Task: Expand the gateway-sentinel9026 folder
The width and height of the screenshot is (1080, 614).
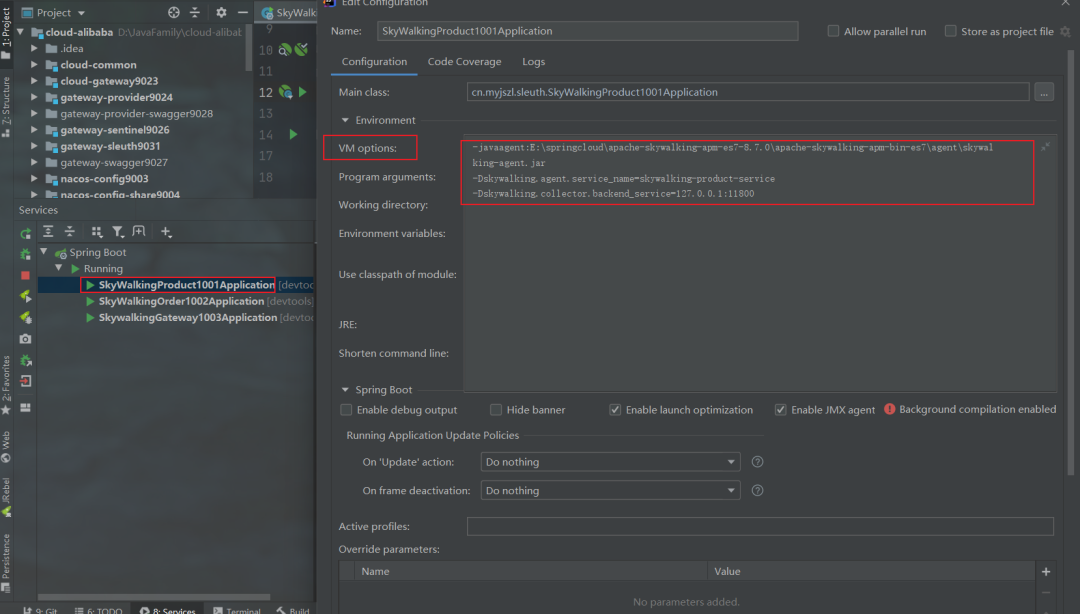Action: (34, 130)
